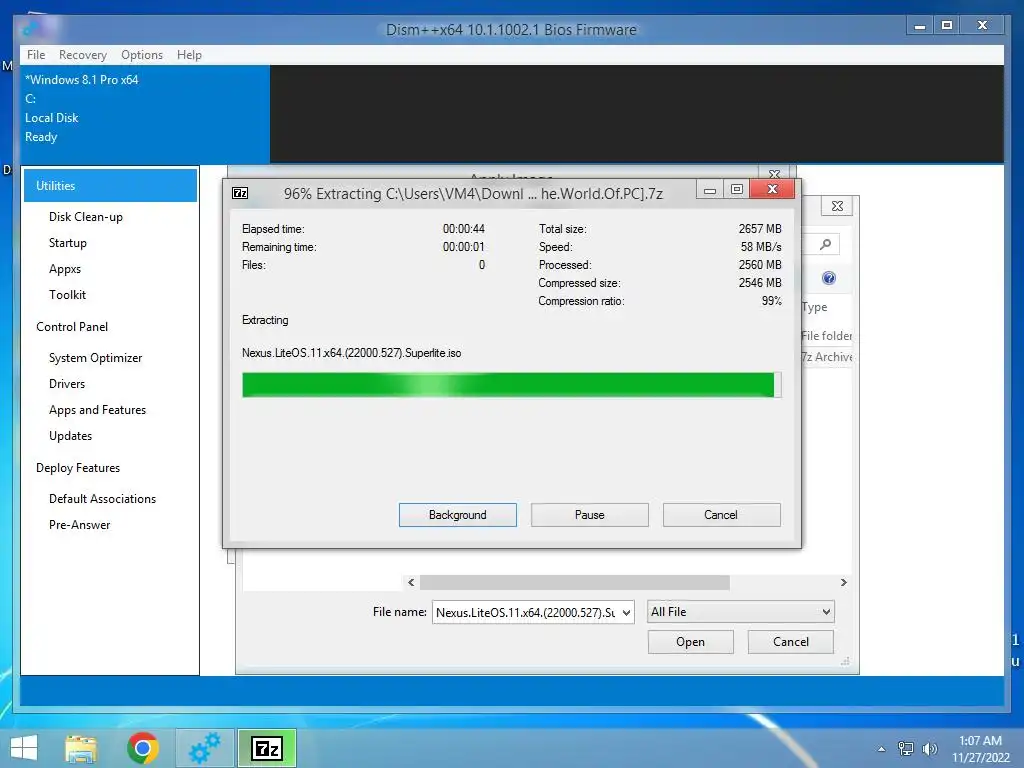The image size is (1024, 768).
Task: Click the Background button in 7-Zip
Action: coord(458,515)
